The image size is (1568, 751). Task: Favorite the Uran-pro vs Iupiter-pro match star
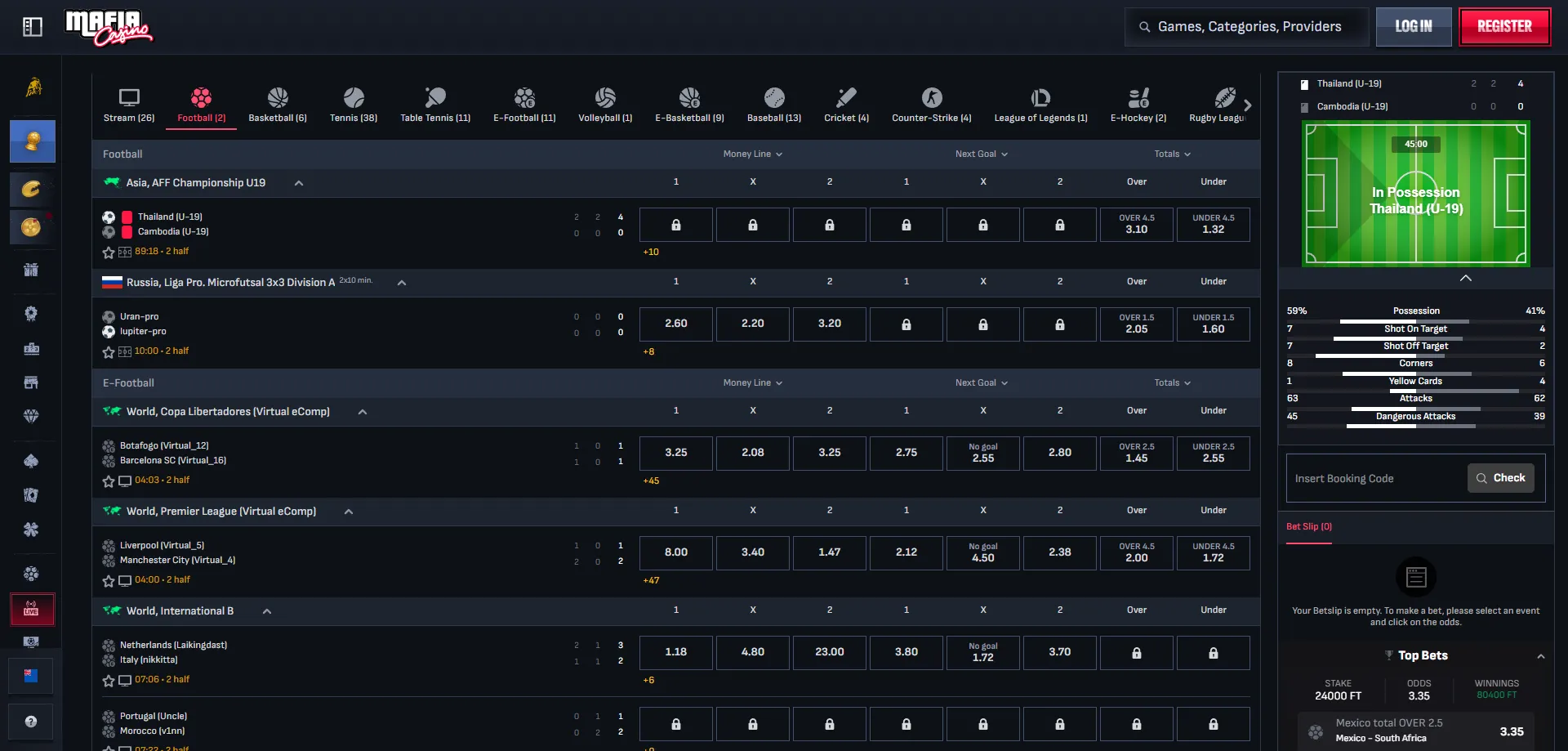109,352
